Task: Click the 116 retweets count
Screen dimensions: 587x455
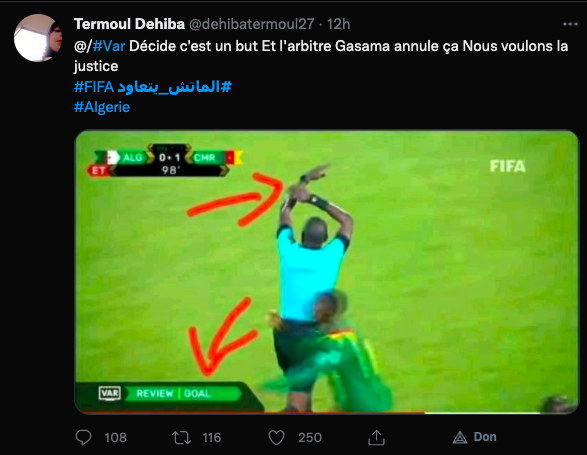Action: point(212,437)
